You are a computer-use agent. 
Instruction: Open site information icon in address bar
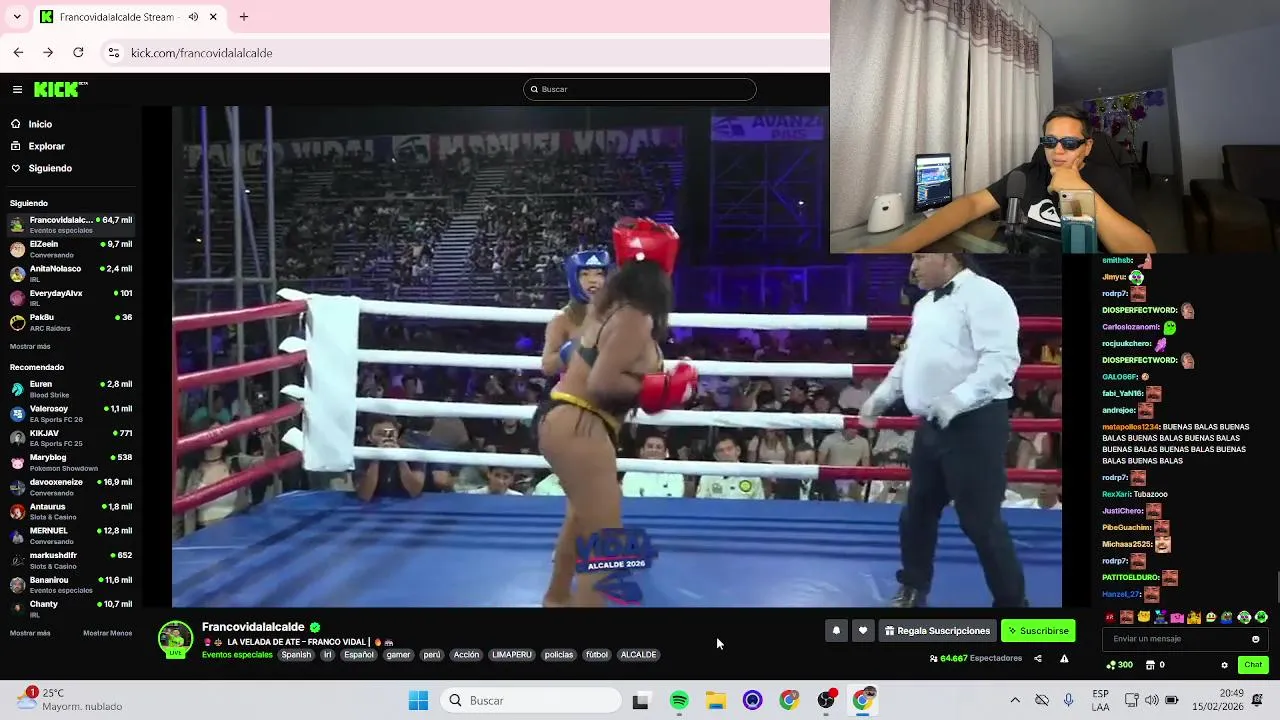pos(114,52)
